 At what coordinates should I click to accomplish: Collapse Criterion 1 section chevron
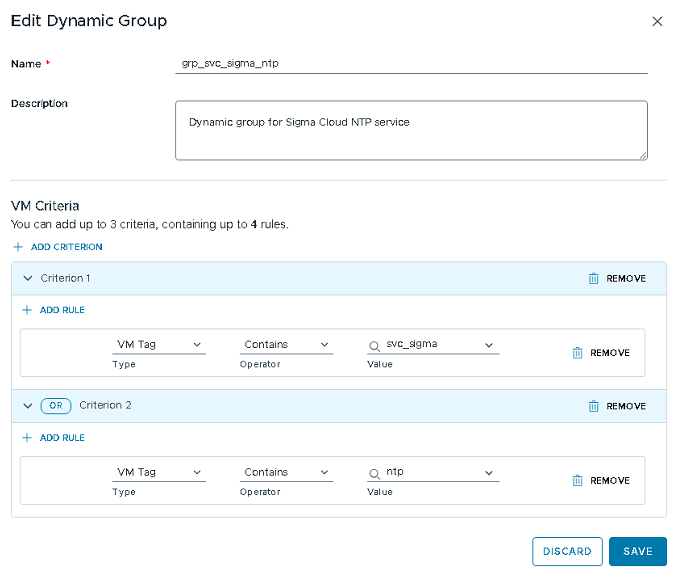point(27,278)
